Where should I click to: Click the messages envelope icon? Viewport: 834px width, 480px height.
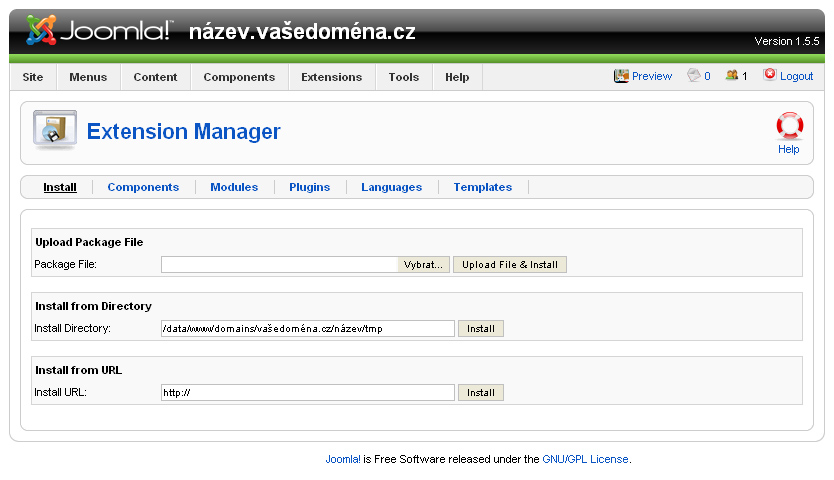694,76
